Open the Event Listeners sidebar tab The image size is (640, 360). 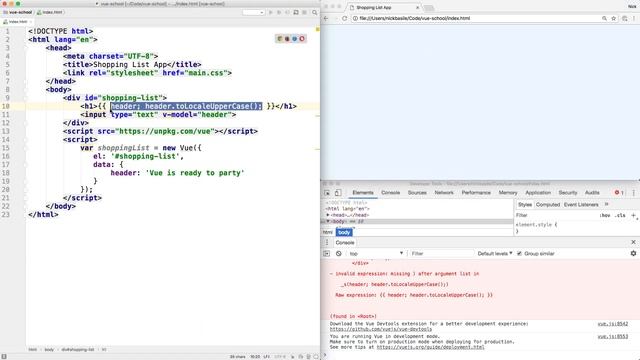click(581, 204)
